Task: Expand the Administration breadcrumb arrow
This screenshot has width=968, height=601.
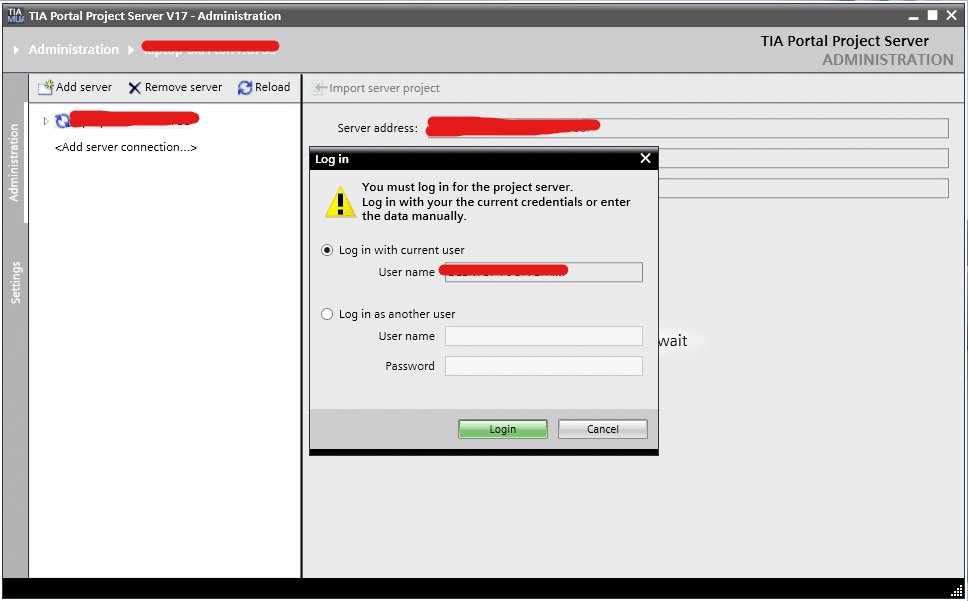Action: [17, 49]
